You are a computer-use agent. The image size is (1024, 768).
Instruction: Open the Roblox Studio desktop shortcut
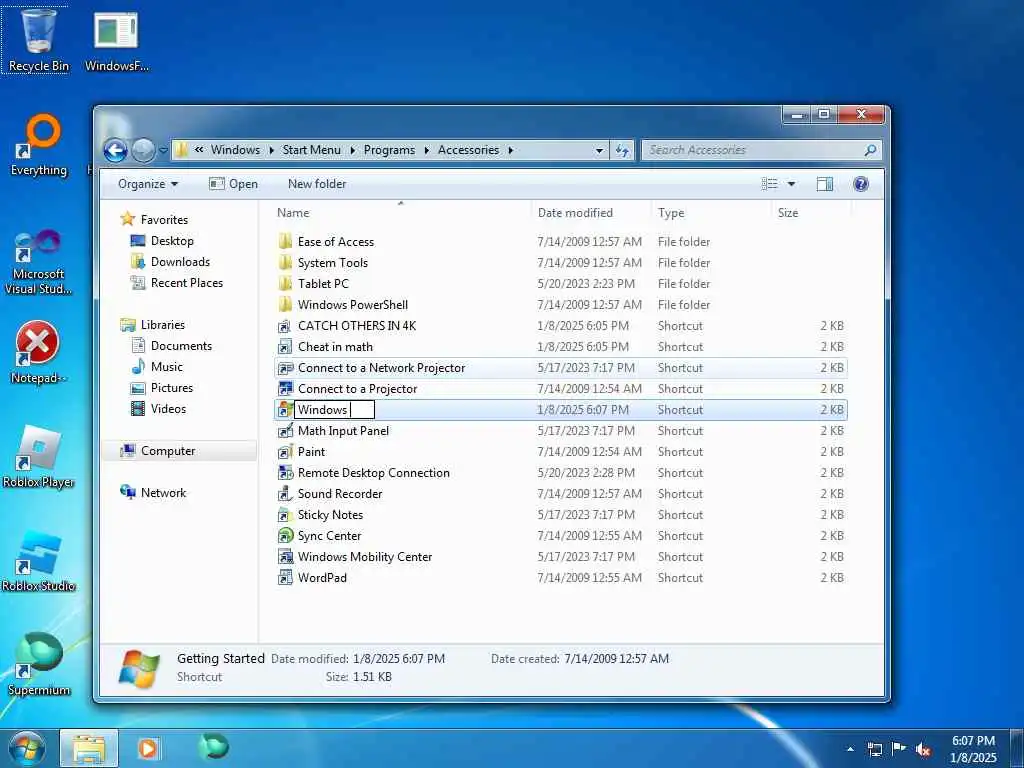(x=39, y=560)
